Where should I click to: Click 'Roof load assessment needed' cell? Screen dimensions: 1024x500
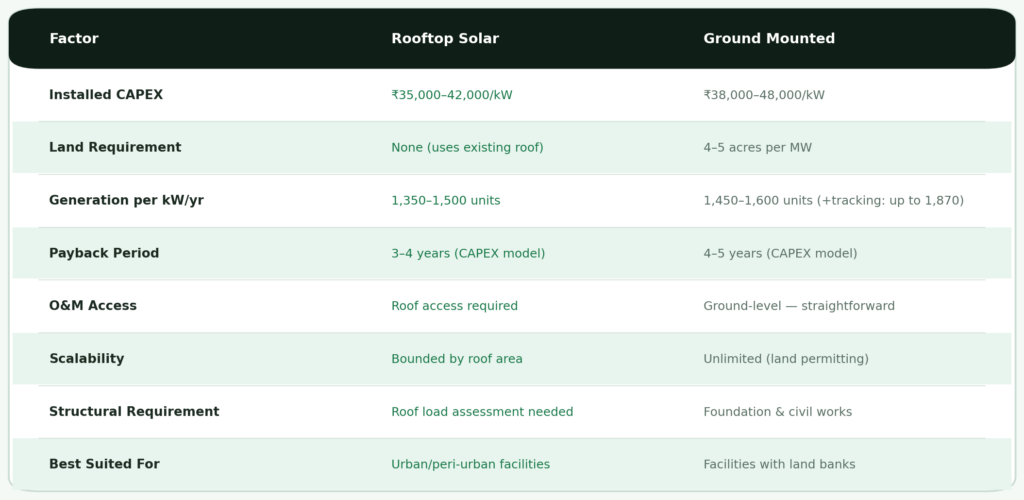pyautogui.click(x=482, y=412)
